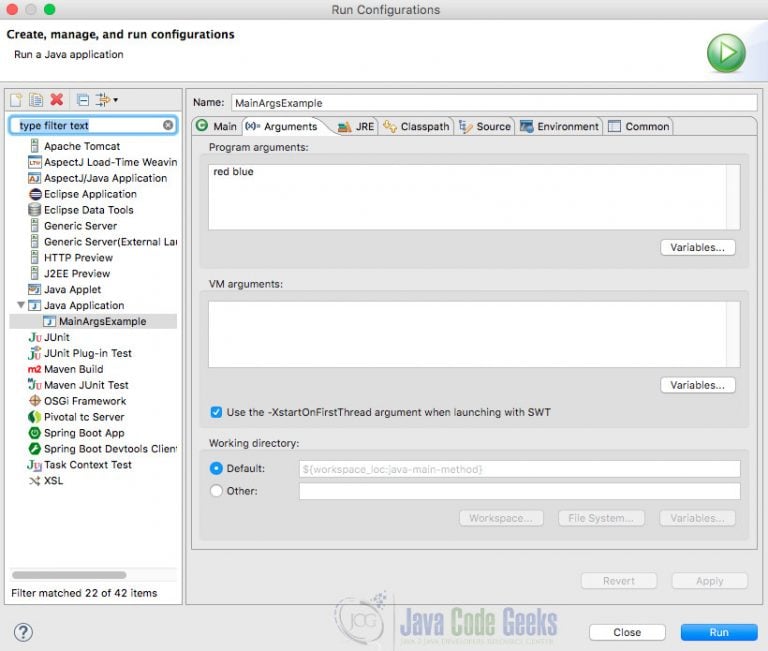Delete selected configuration with red X icon
This screenshot has height=651, width=768.
coord(57,99)
